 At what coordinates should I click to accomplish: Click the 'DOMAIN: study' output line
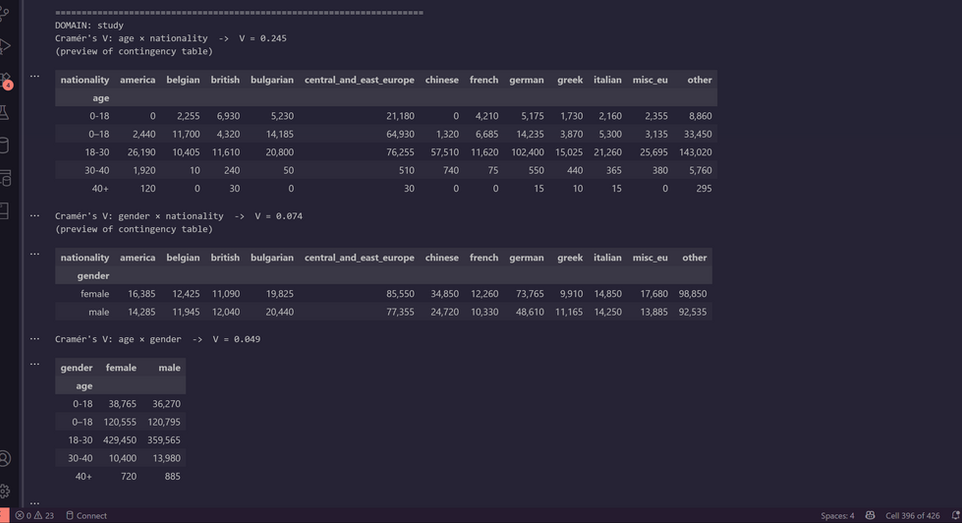89,25
